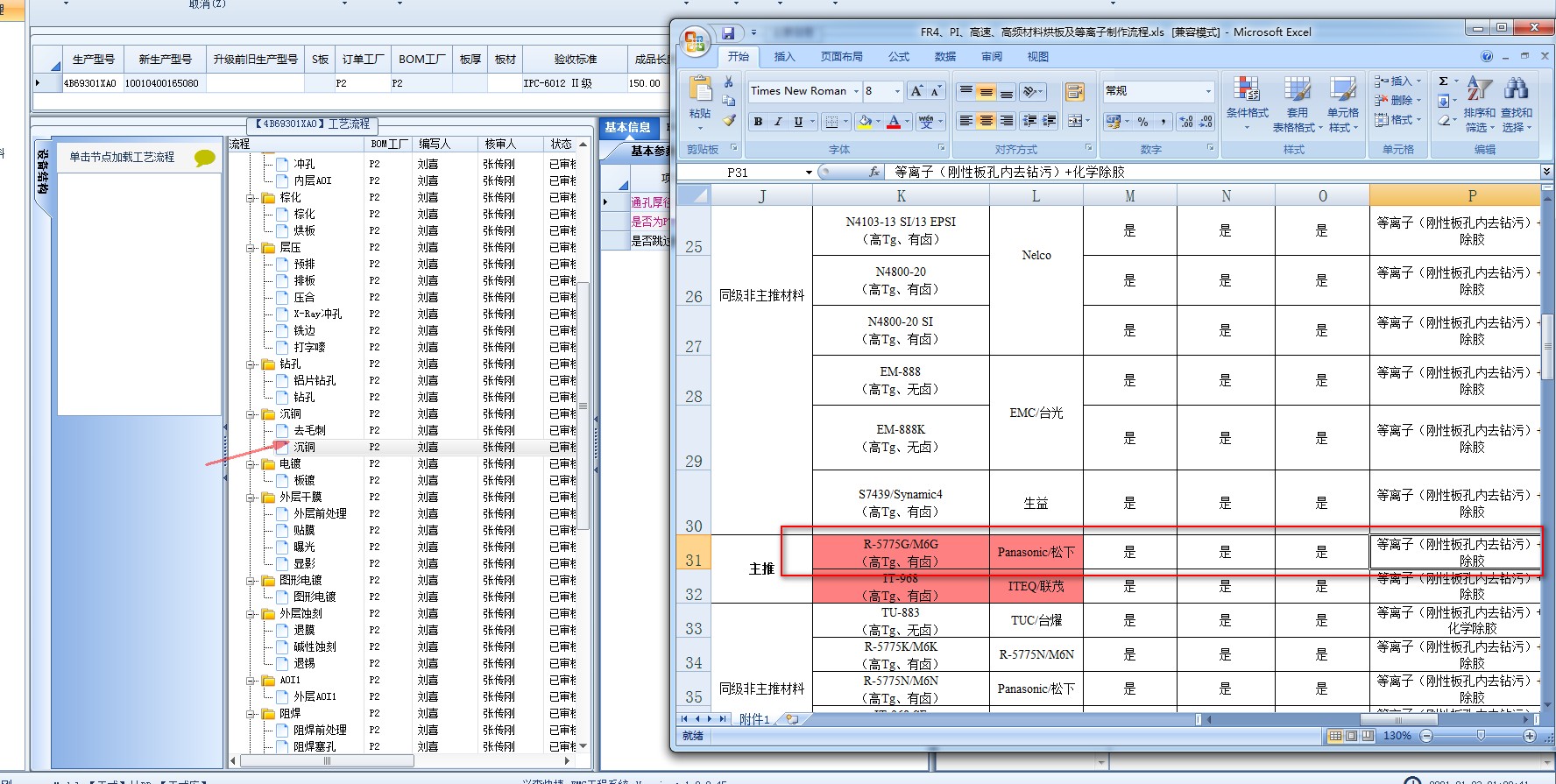Toggle Wrap Text button

coord(1074,91)
